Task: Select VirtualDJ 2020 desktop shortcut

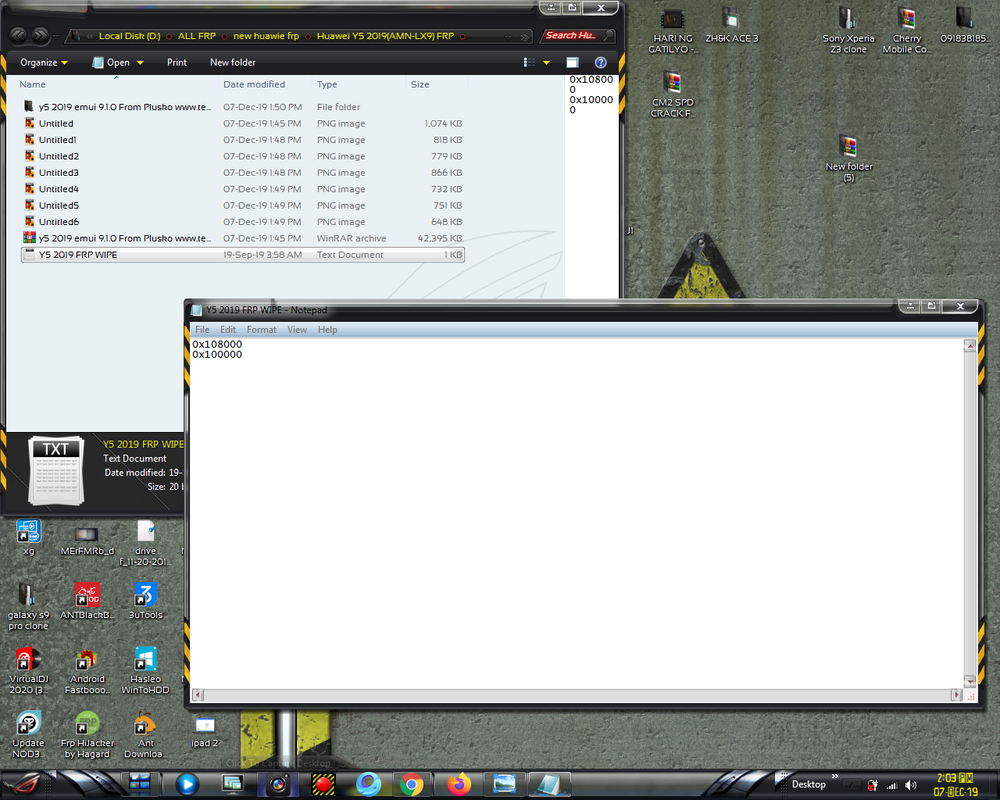Action: point(29,670)
